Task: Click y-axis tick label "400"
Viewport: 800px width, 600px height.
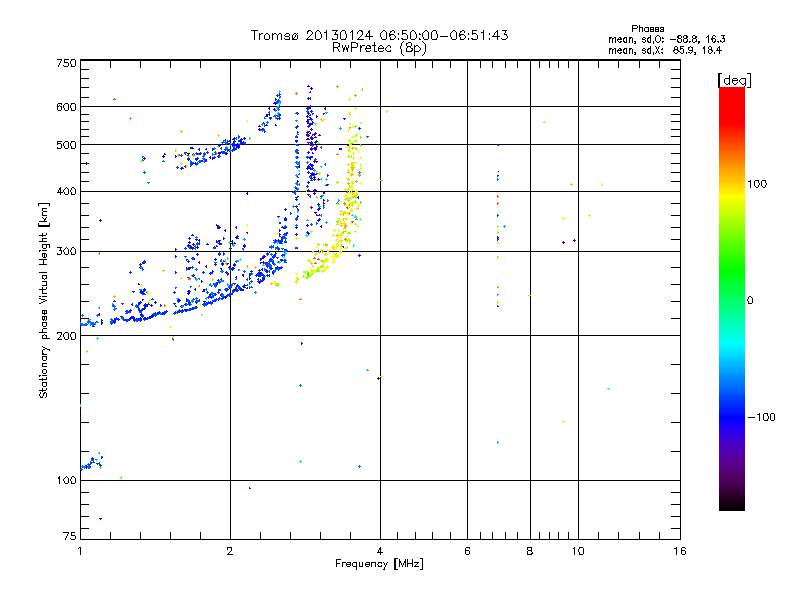Action: (x=66, y=191)
